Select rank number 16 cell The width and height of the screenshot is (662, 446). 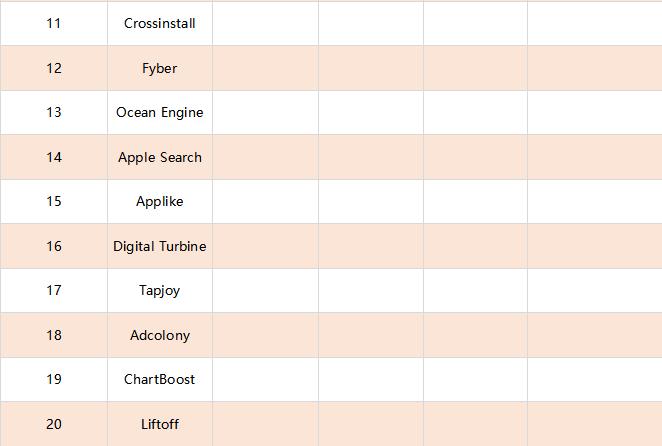[x=54, y=246]
